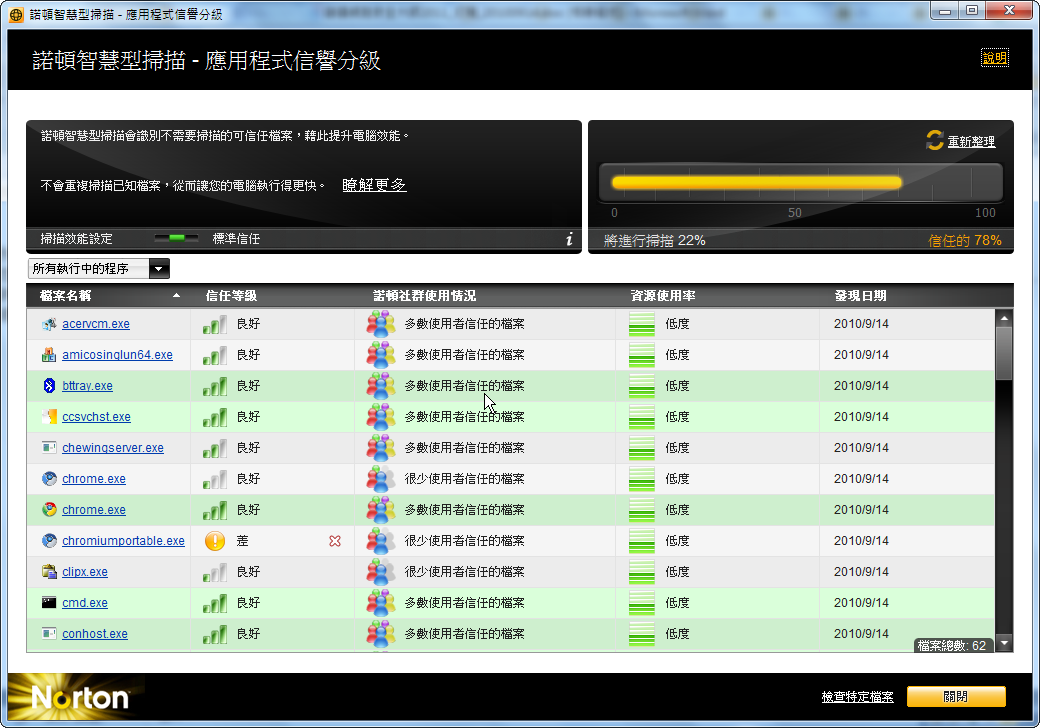Screen dimensions: 1040x728
Task: Click resource usage meter for acervcm.exe
Action: tap(641, 324)
